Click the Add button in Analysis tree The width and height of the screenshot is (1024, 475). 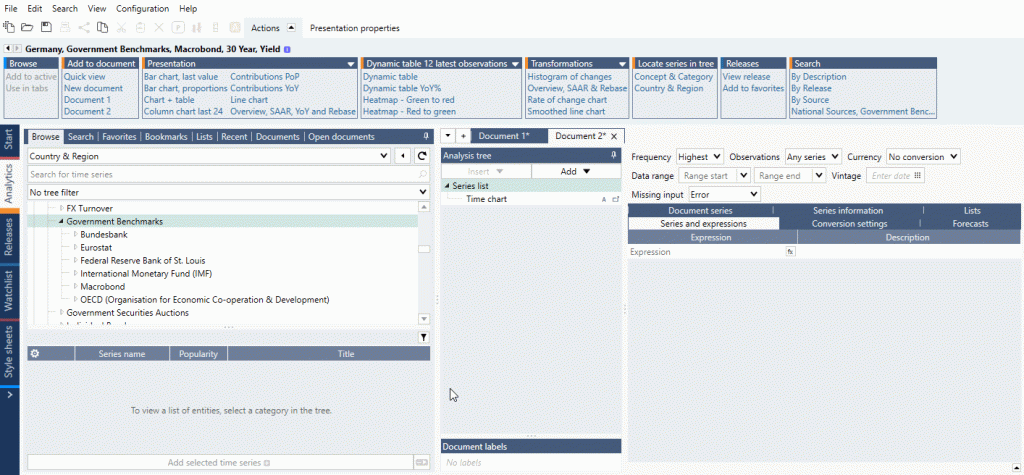574,172
